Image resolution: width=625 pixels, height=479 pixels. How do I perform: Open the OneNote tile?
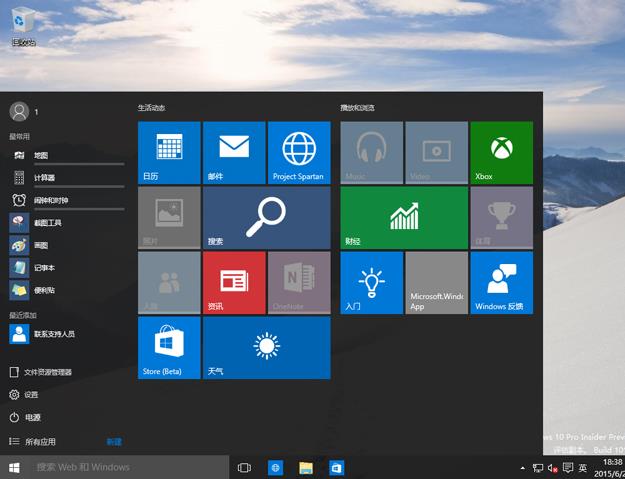coord(299,283)
